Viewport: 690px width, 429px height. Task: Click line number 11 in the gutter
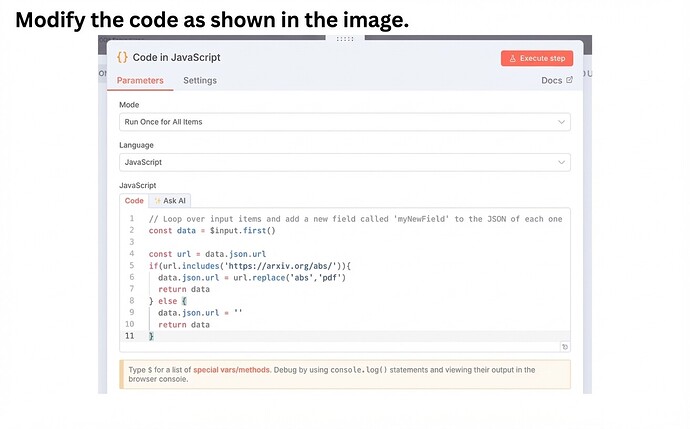(131, 336)
